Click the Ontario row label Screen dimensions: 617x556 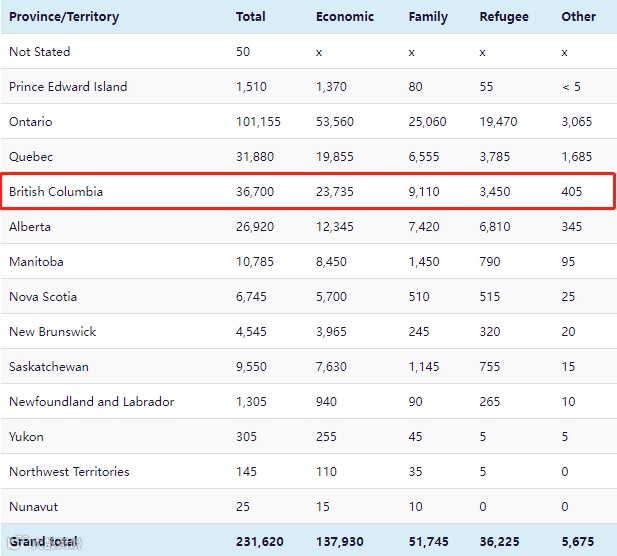[x=31, y=121]
